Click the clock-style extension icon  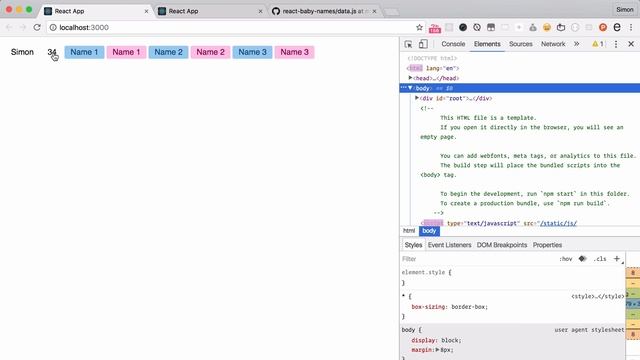477,27
